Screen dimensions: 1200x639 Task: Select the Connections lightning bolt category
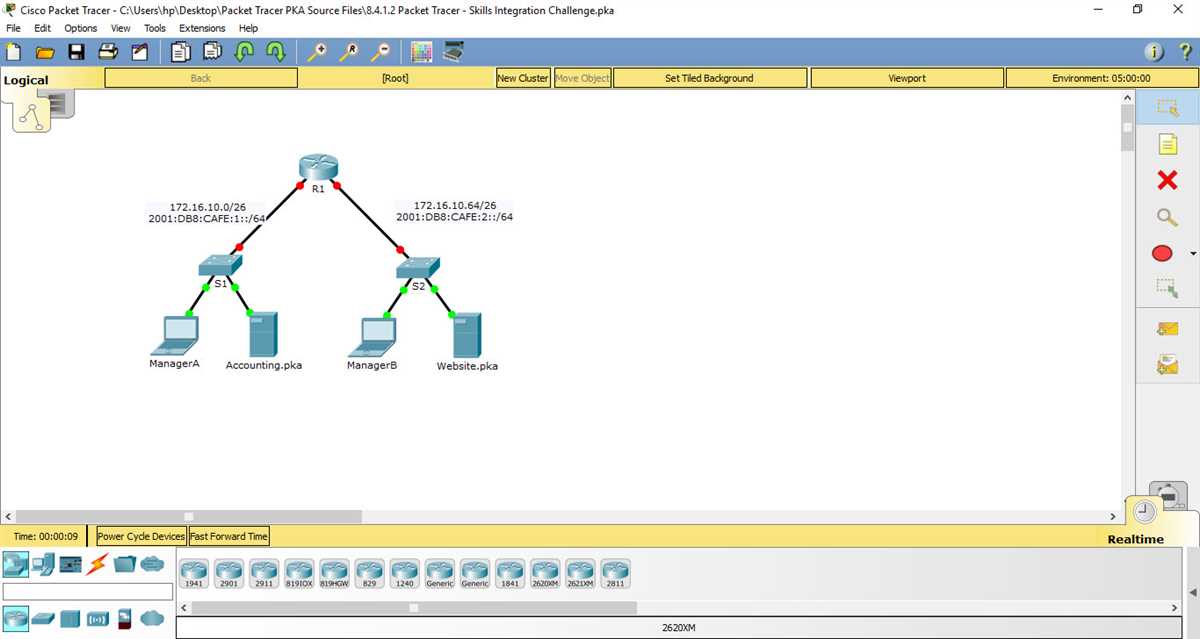coord(97,565)
